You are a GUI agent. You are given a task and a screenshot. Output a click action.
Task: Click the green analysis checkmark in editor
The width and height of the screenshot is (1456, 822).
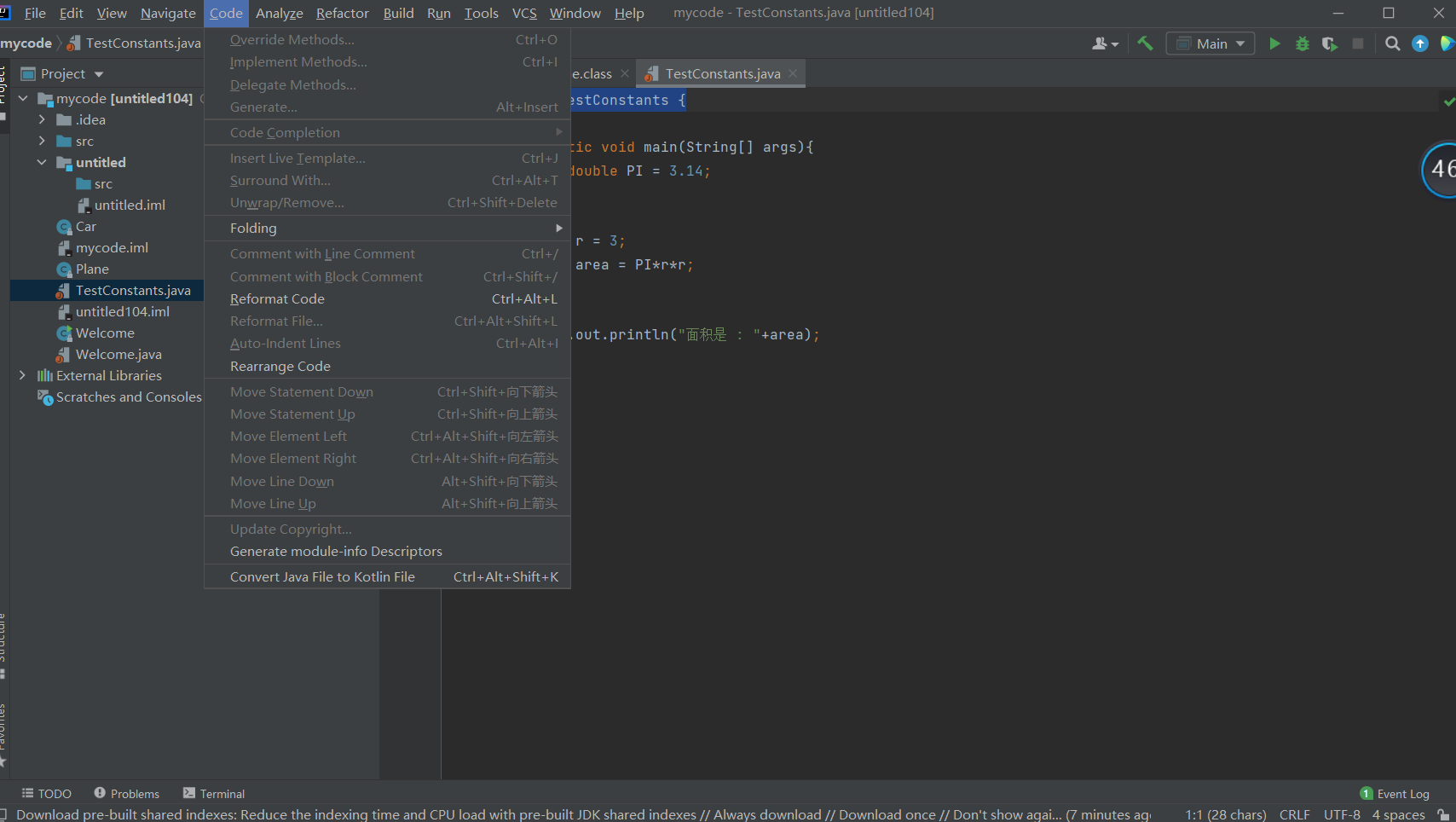coord(1448,101)
